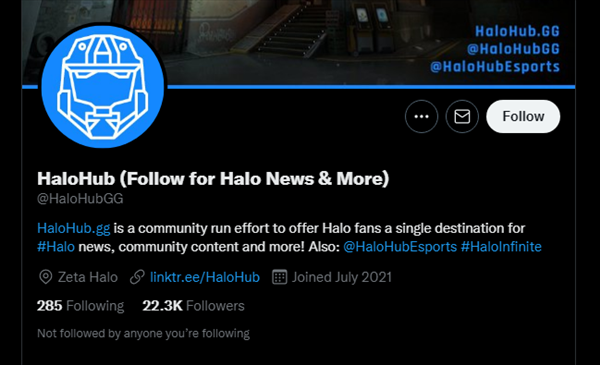The image size is (600, 365).
Task: Click the #Halo hashtag
Action: click(56, 247)
